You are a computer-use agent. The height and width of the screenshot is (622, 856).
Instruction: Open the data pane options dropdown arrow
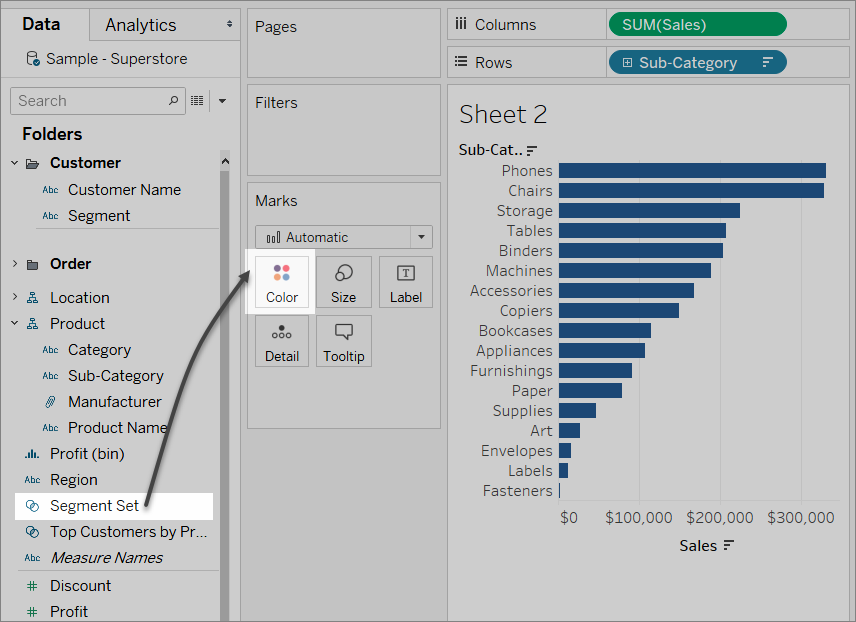click(222, 100)
